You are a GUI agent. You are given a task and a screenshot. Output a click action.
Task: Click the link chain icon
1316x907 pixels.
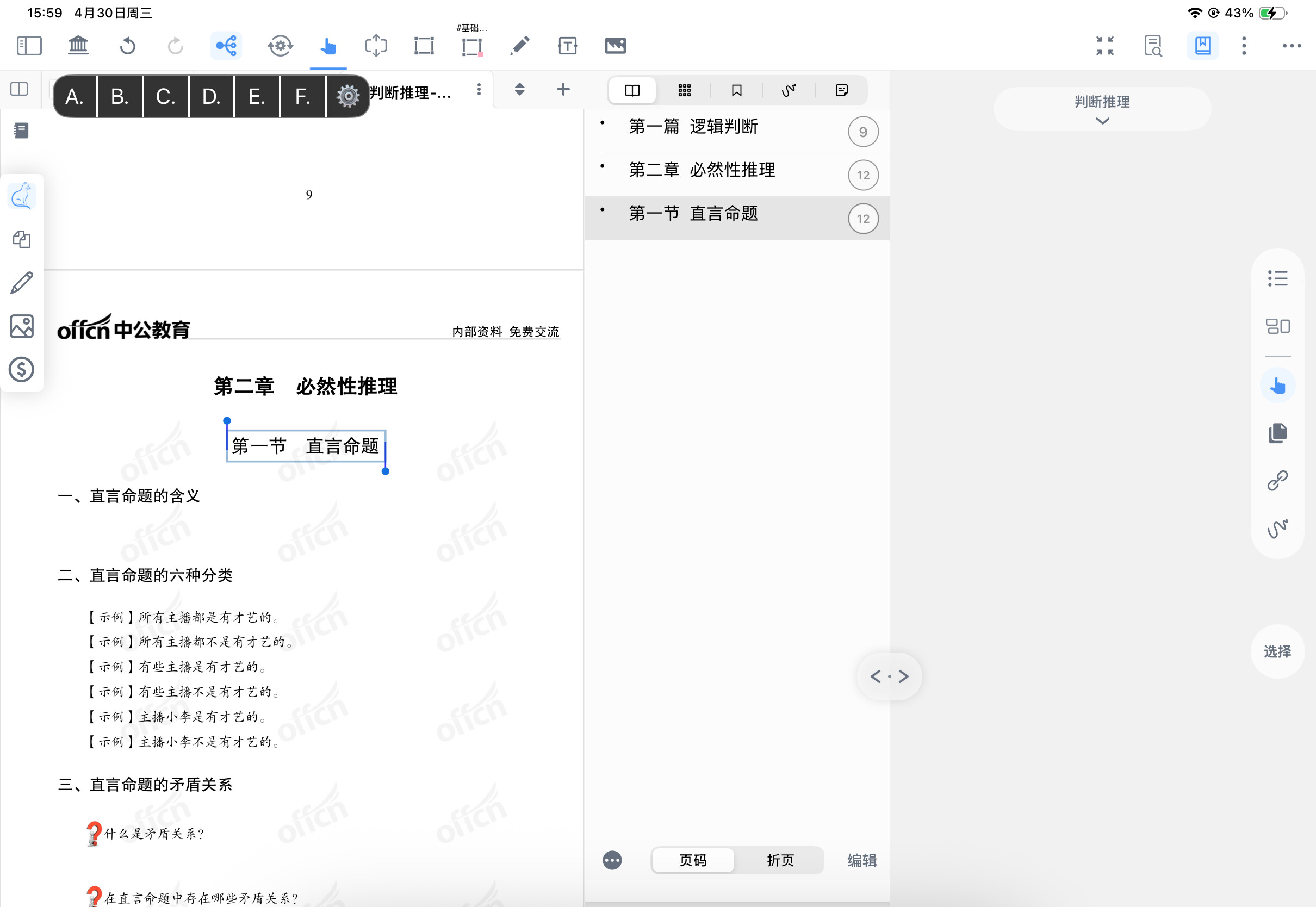[x=1277, y=481]
